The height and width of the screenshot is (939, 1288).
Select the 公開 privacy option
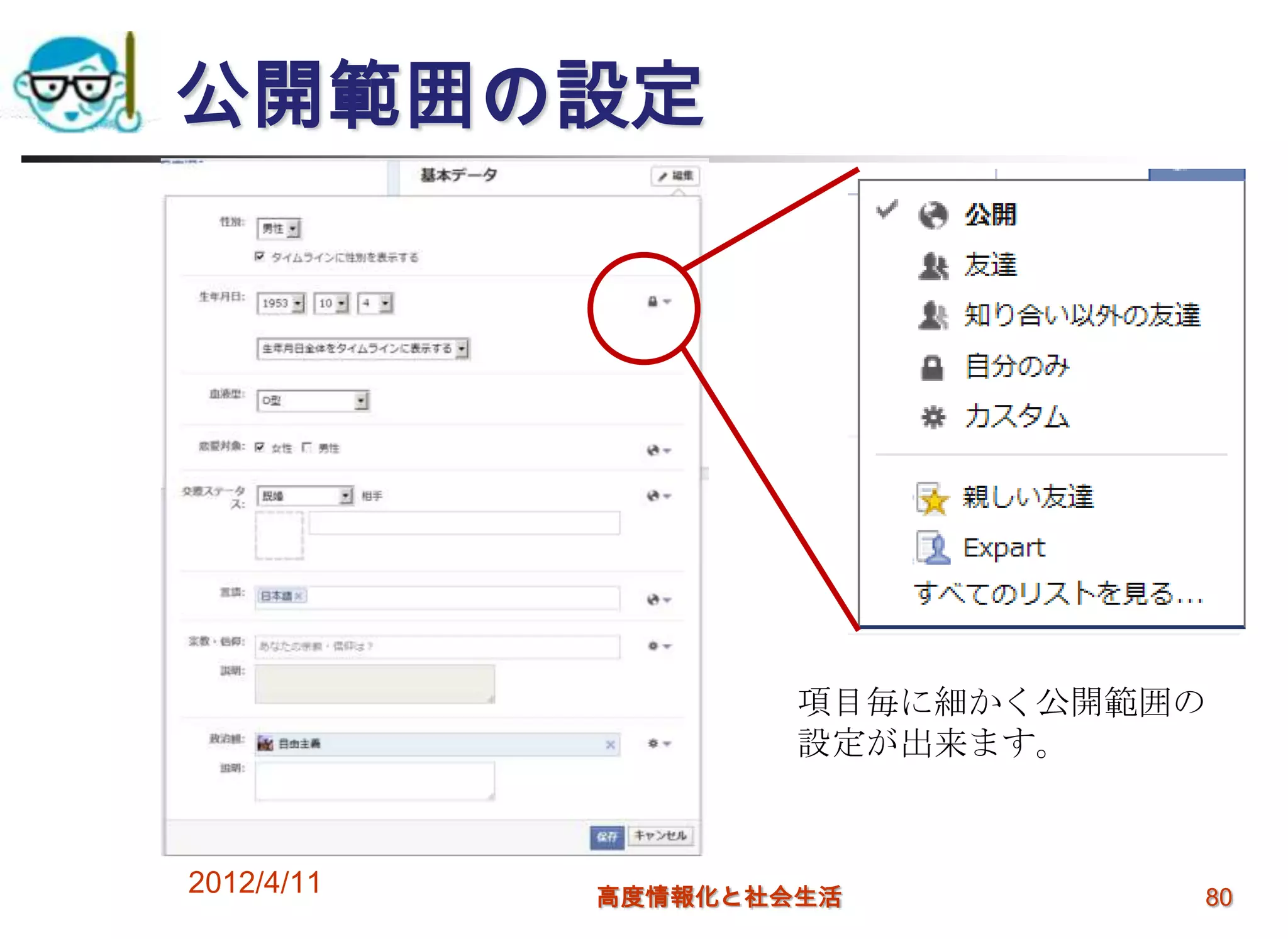coord(991,215)
